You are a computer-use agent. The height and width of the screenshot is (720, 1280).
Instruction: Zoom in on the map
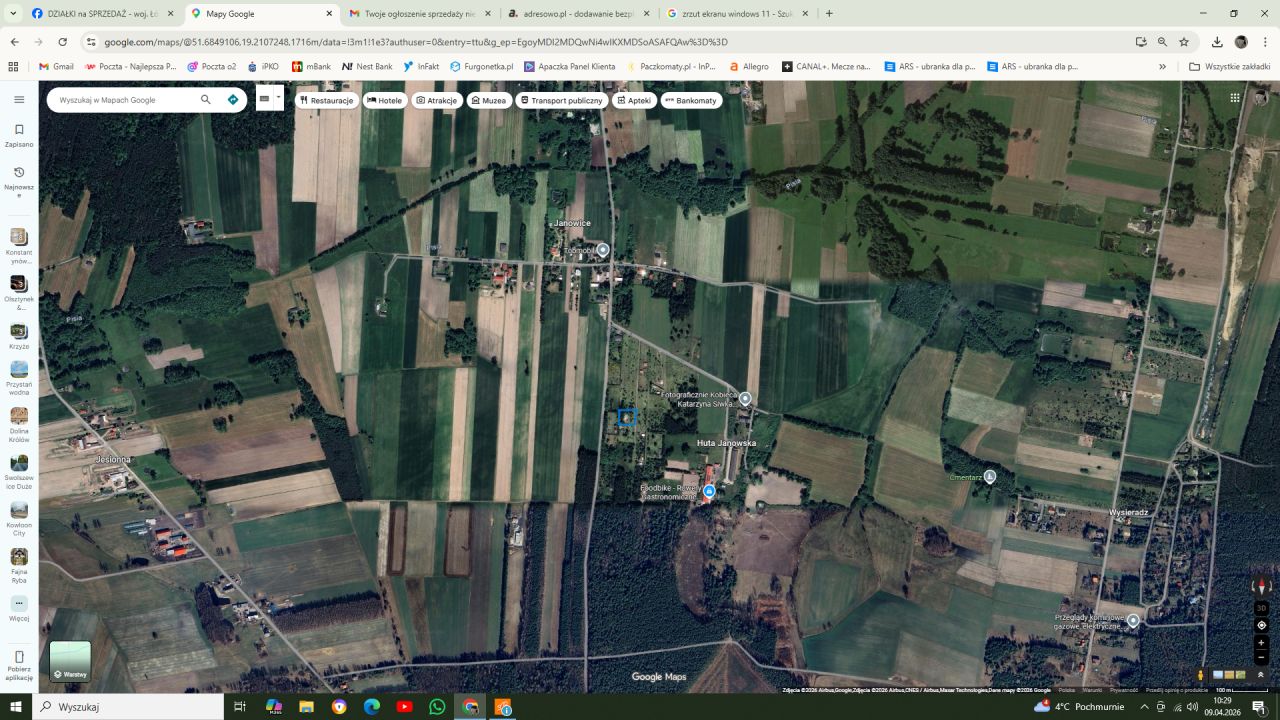(x=1261, y=643)
